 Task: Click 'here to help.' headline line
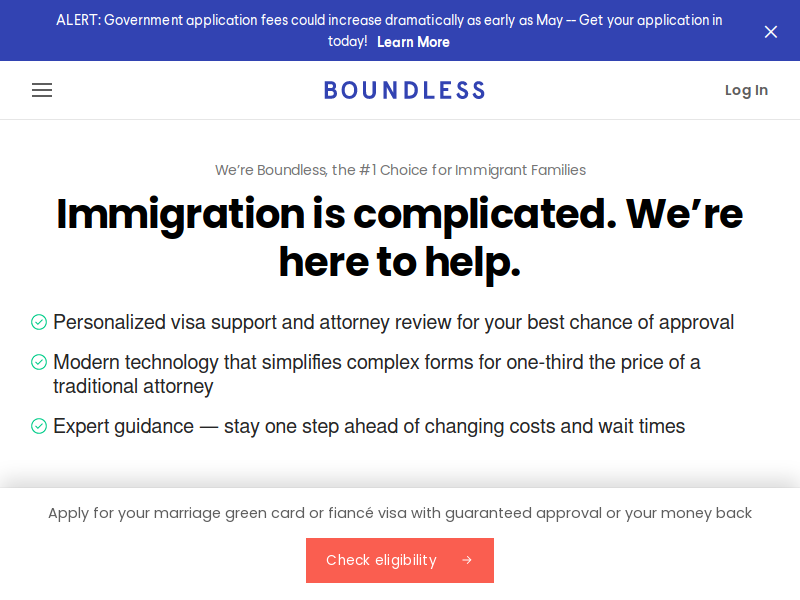(400, 262)
